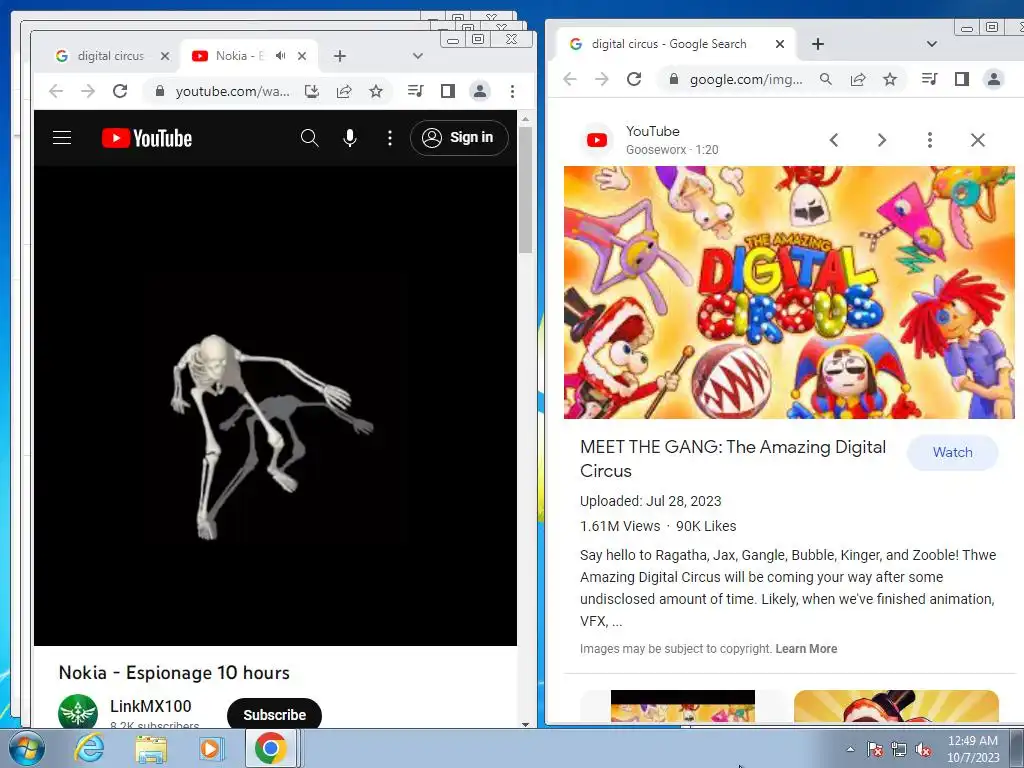Viewport: 1024px width, 768px height.
Task: Open Chrome menu in YouTube window
Action: tap(513, 91)
